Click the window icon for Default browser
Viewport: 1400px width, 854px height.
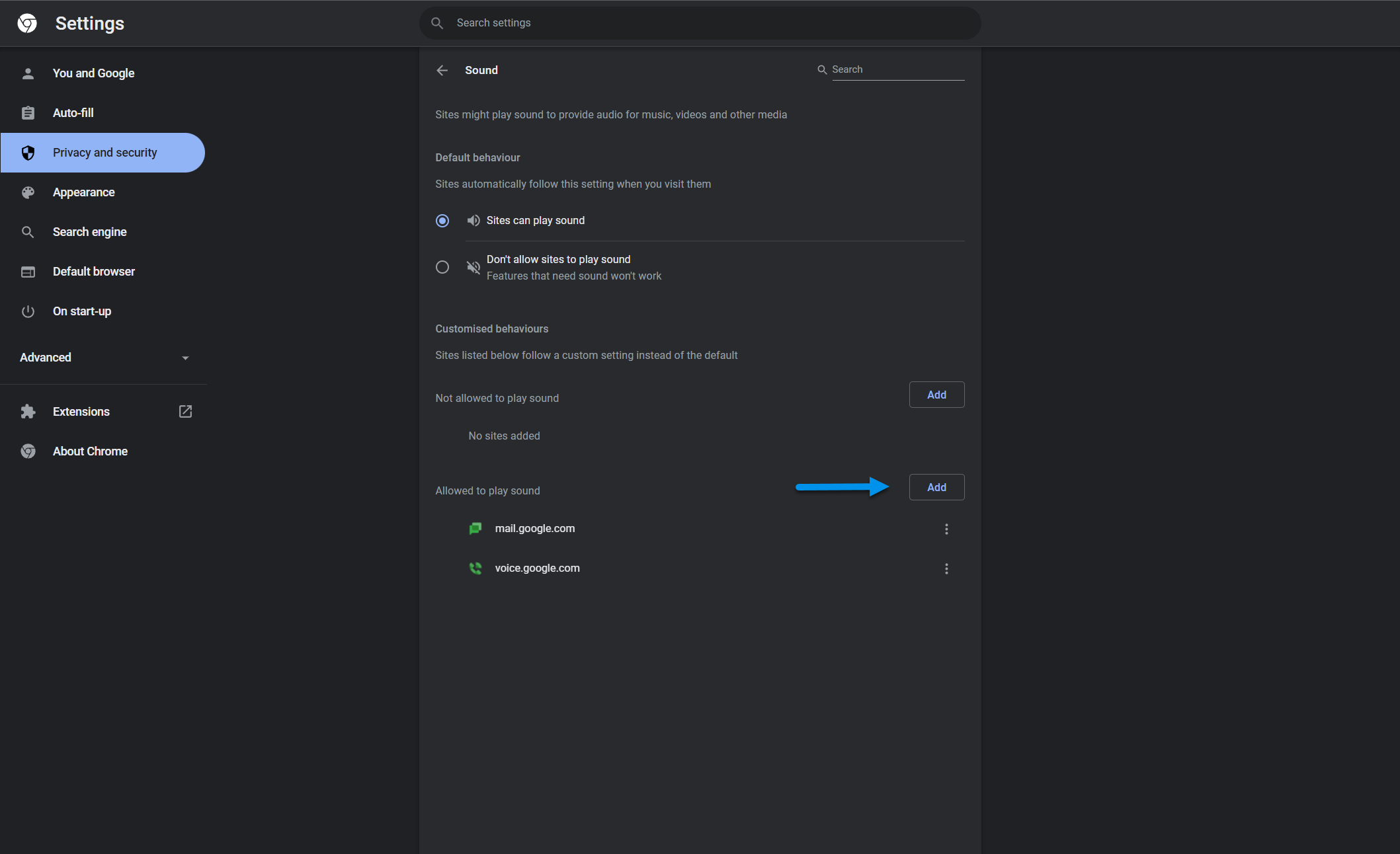(x=28, y=272)
